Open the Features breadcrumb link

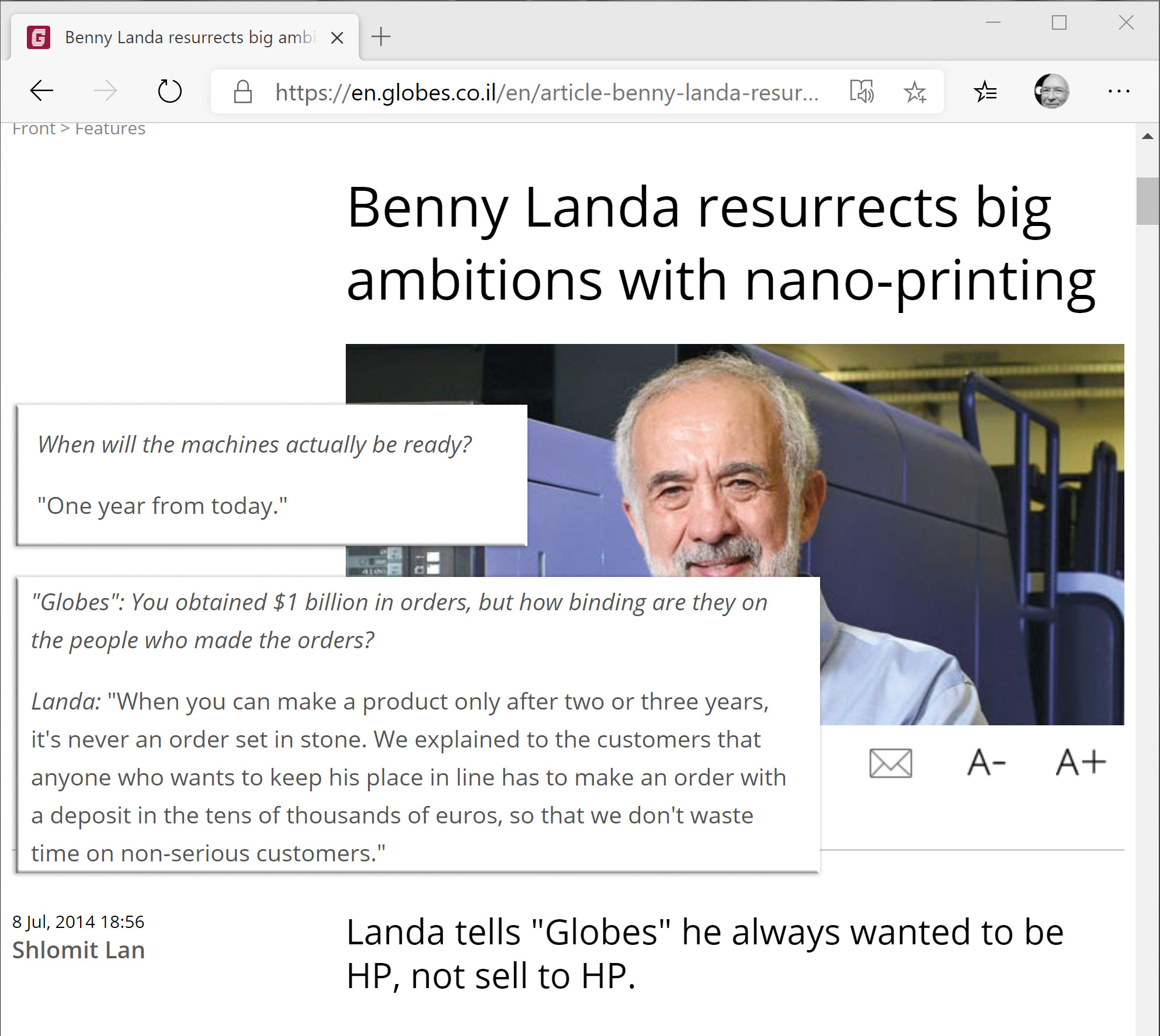(x=110, y=128)
